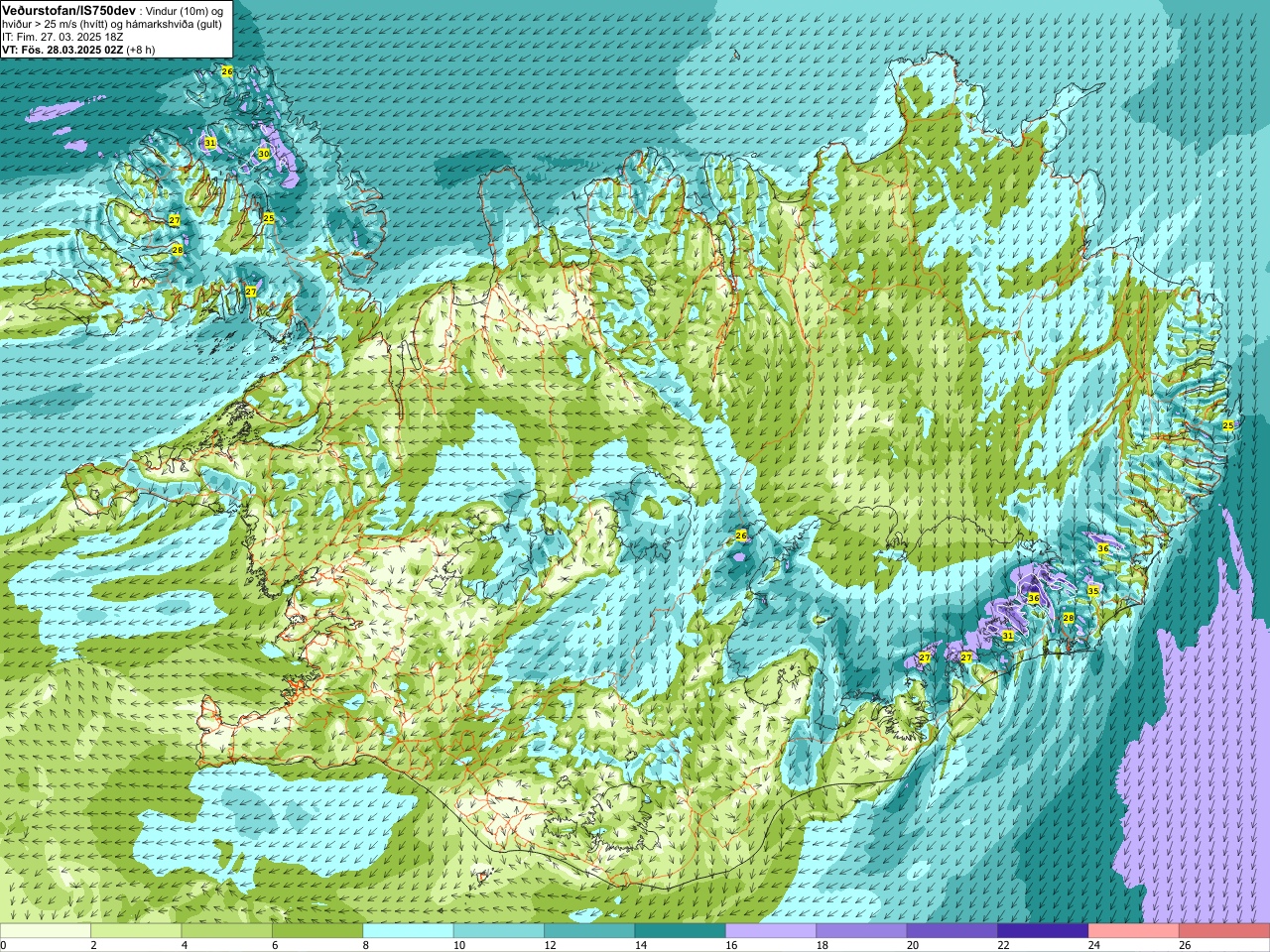Viewport: 1270px width, 952px height.
Task: Click the "Vindur (10m) og" header text
Action: tap(185, 10)
